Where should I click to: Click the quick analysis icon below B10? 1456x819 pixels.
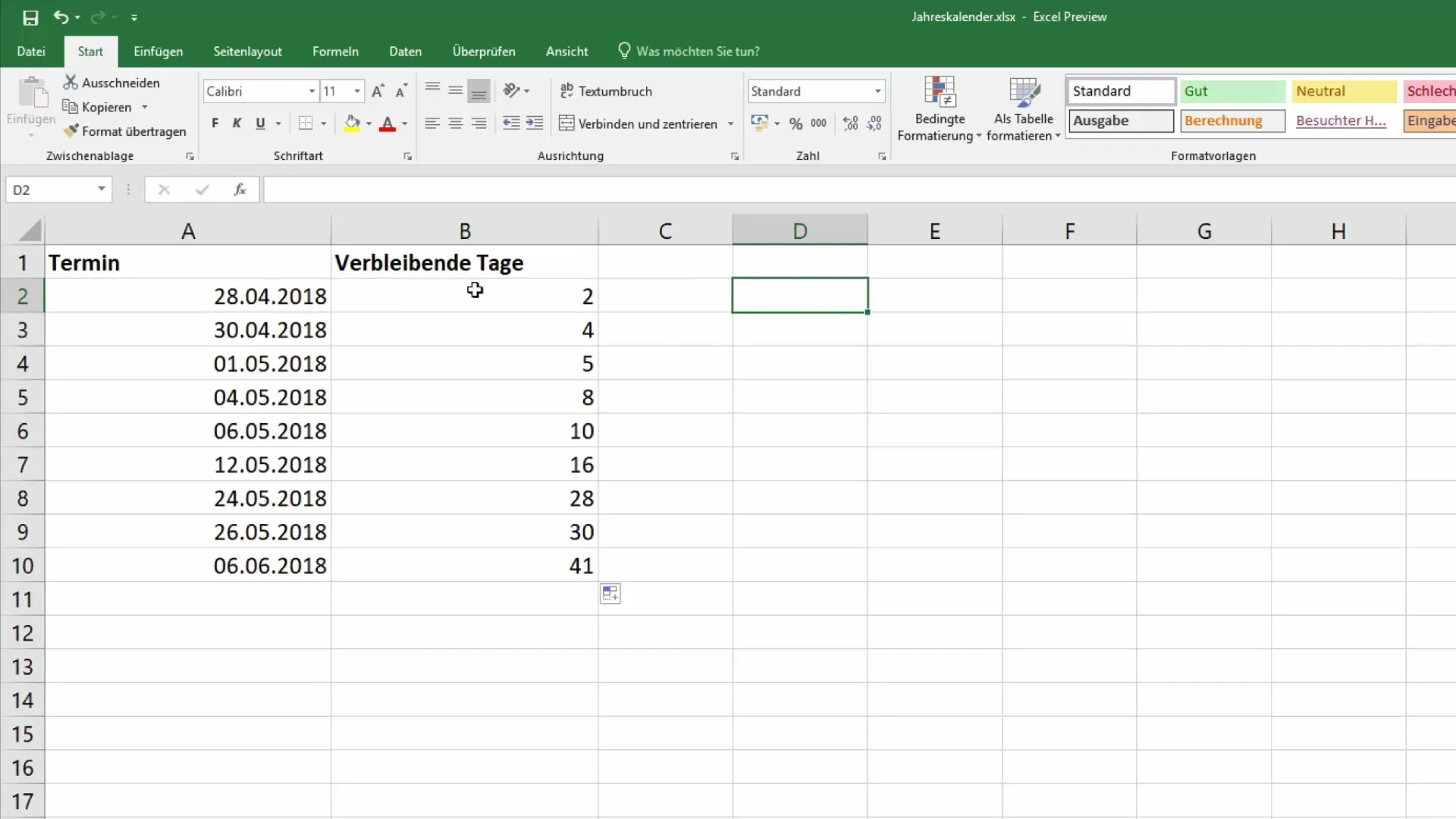[x=610, y=594]
